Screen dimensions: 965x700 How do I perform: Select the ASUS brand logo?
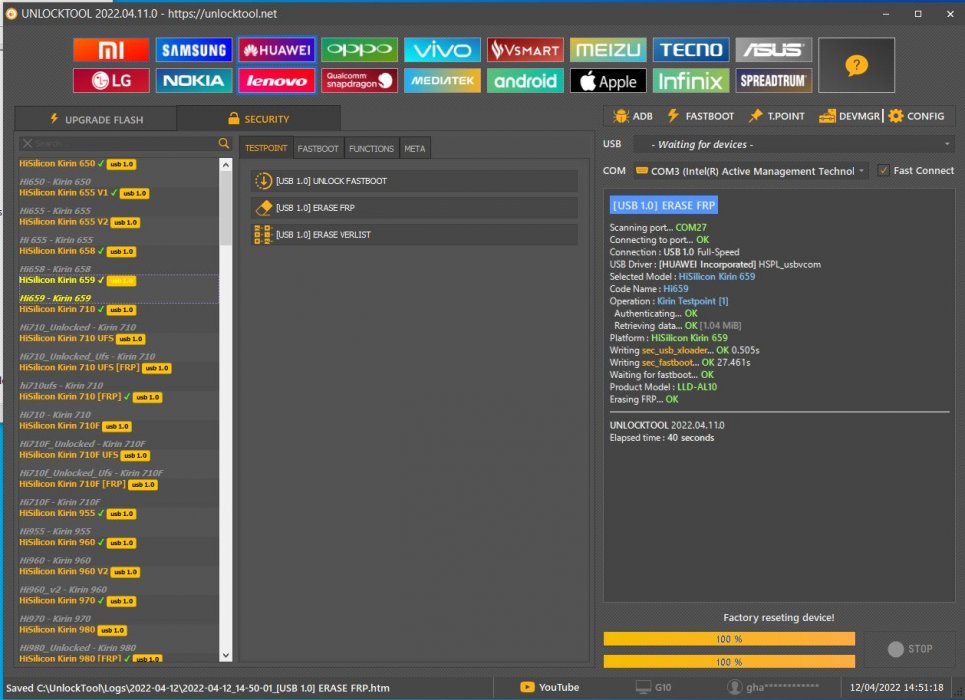click(x=774, y=50)
